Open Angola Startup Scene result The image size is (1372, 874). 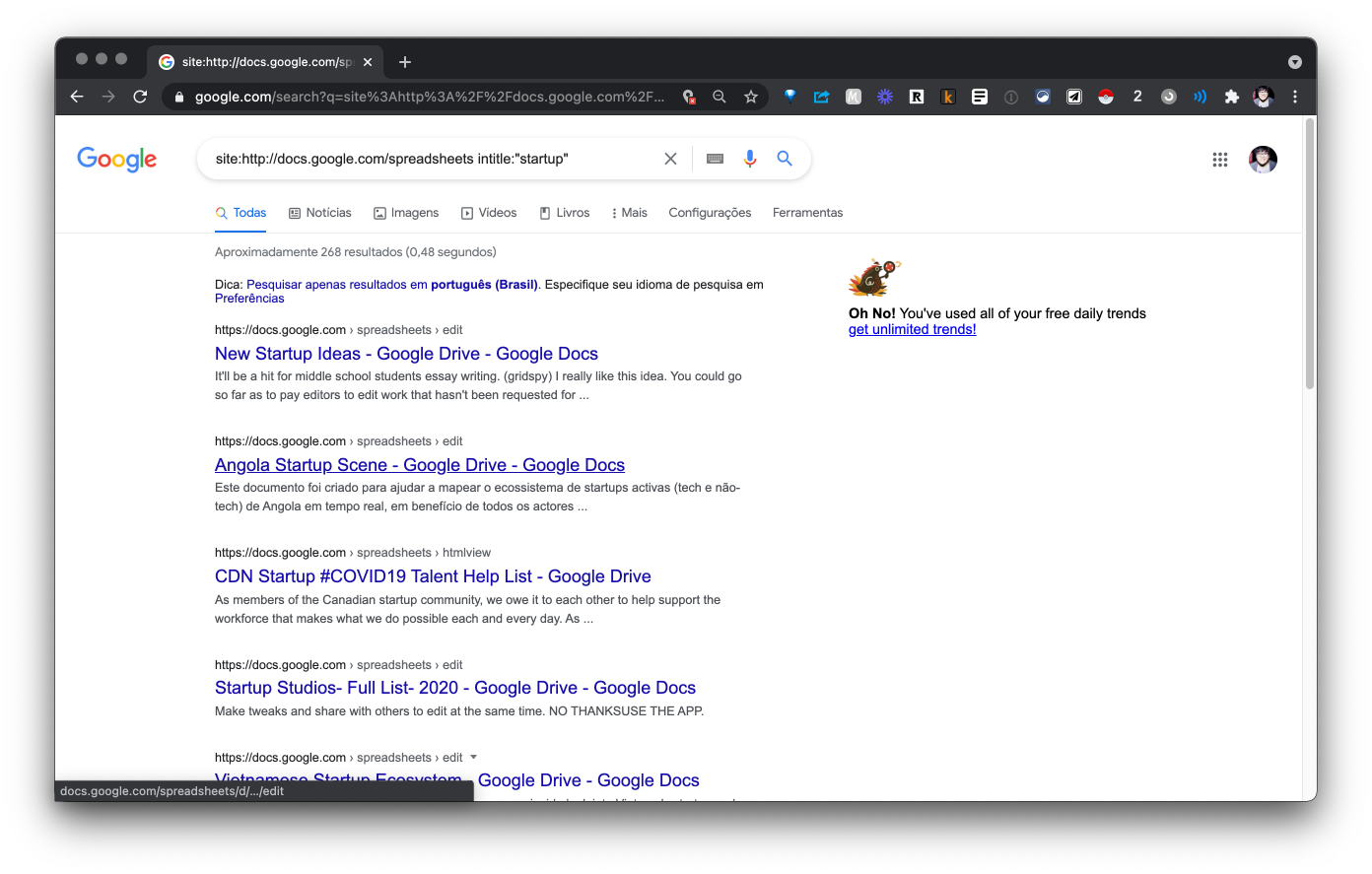[420, 465]
